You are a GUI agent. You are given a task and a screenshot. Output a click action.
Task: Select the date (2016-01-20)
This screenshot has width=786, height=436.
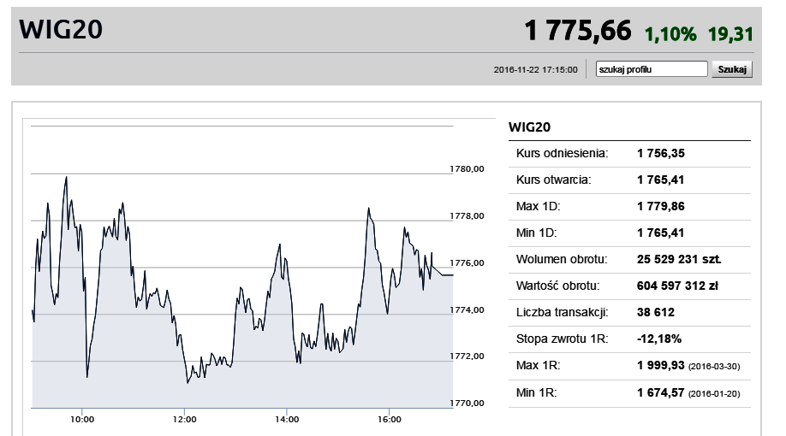tap(714, 394)
